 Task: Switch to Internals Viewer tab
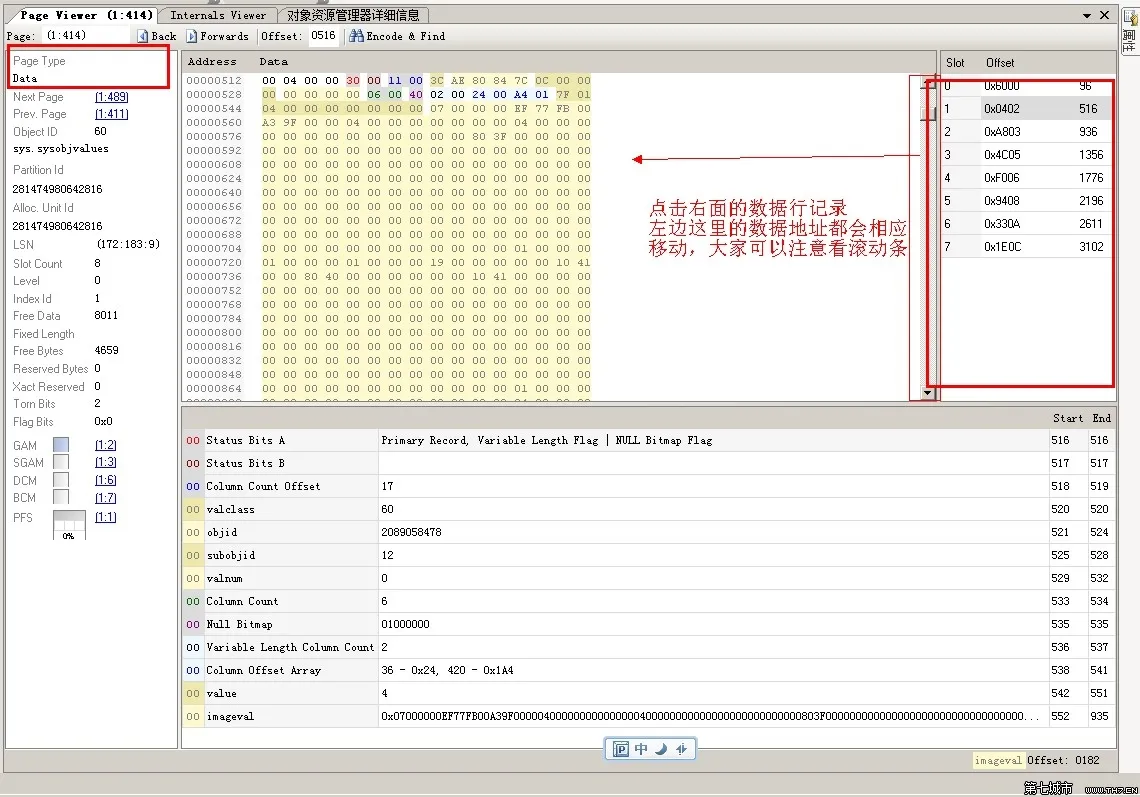click(218, 15)
